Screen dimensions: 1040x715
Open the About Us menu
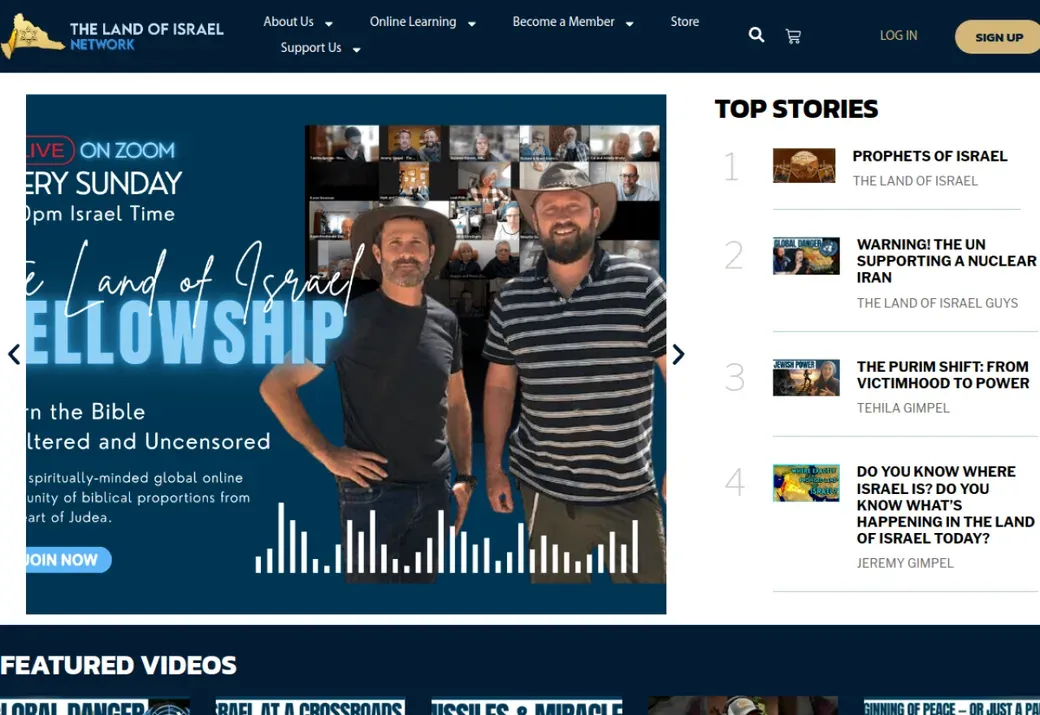click(289, 22)
